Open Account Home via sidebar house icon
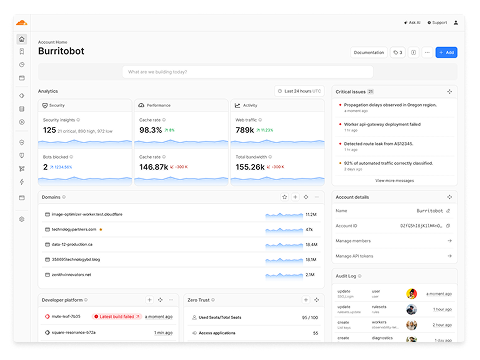 click(x=22, y=39)
